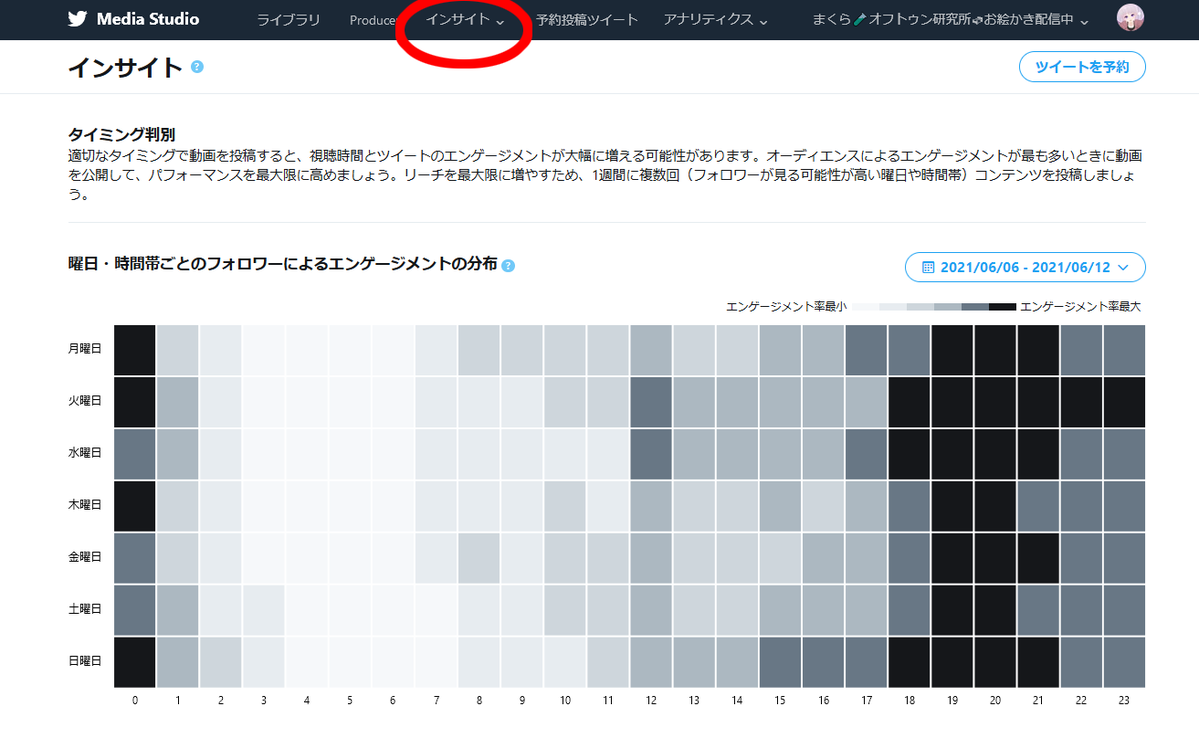1199x738 pixels.
Task: Click the calendar icon in date range selector
Action: tap(927, 267)
